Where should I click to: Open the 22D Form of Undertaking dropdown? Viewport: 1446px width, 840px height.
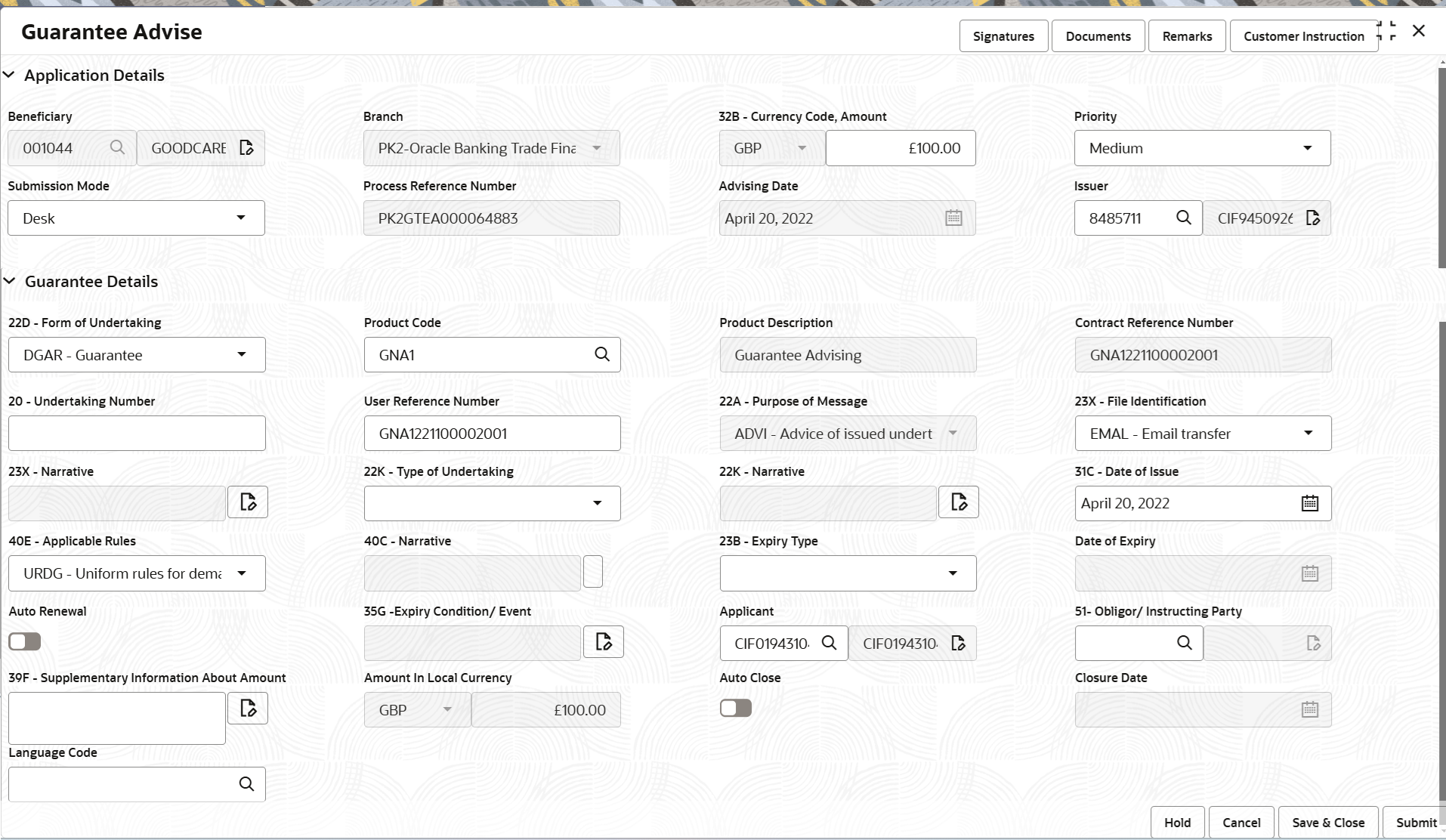[137, 354]
